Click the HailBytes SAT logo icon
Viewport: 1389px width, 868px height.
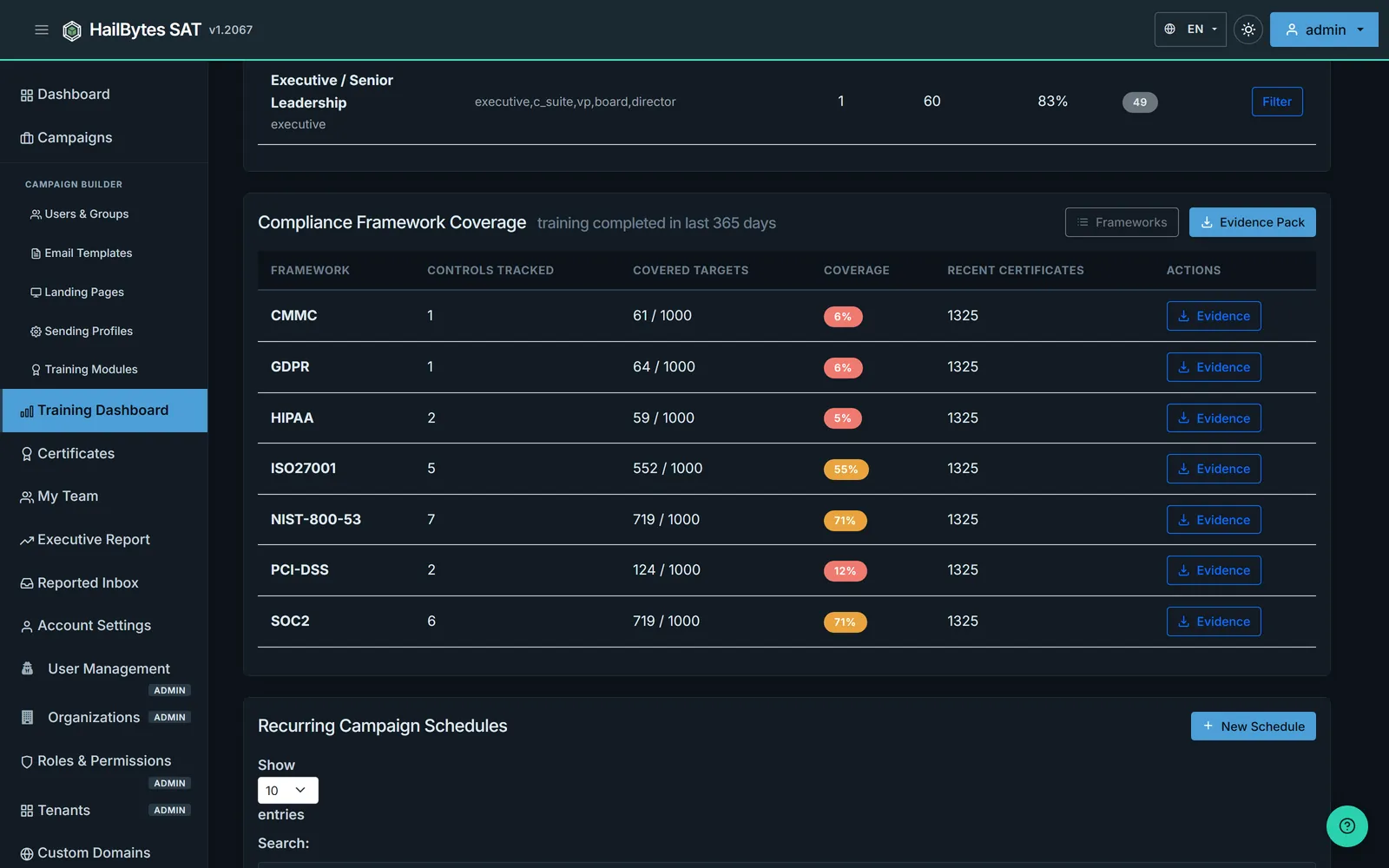tap(72, 30)
